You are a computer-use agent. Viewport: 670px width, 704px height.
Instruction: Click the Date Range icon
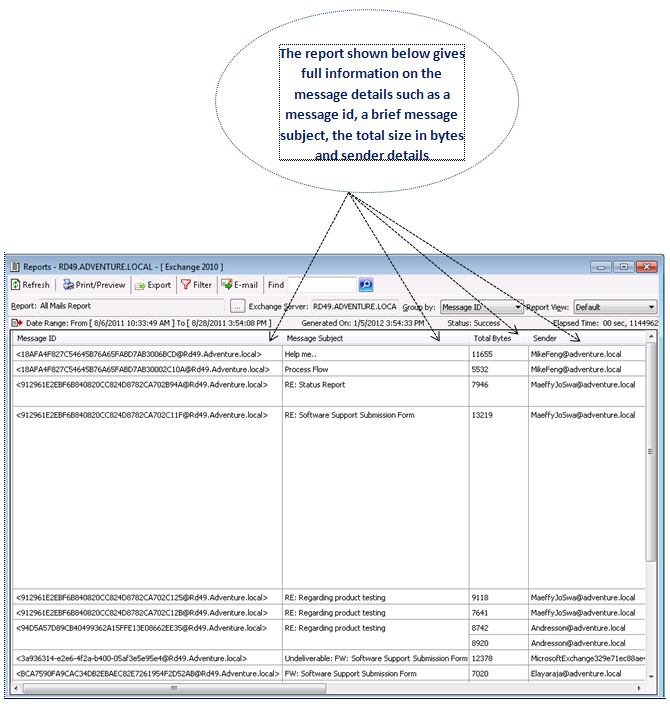point(17,323)
